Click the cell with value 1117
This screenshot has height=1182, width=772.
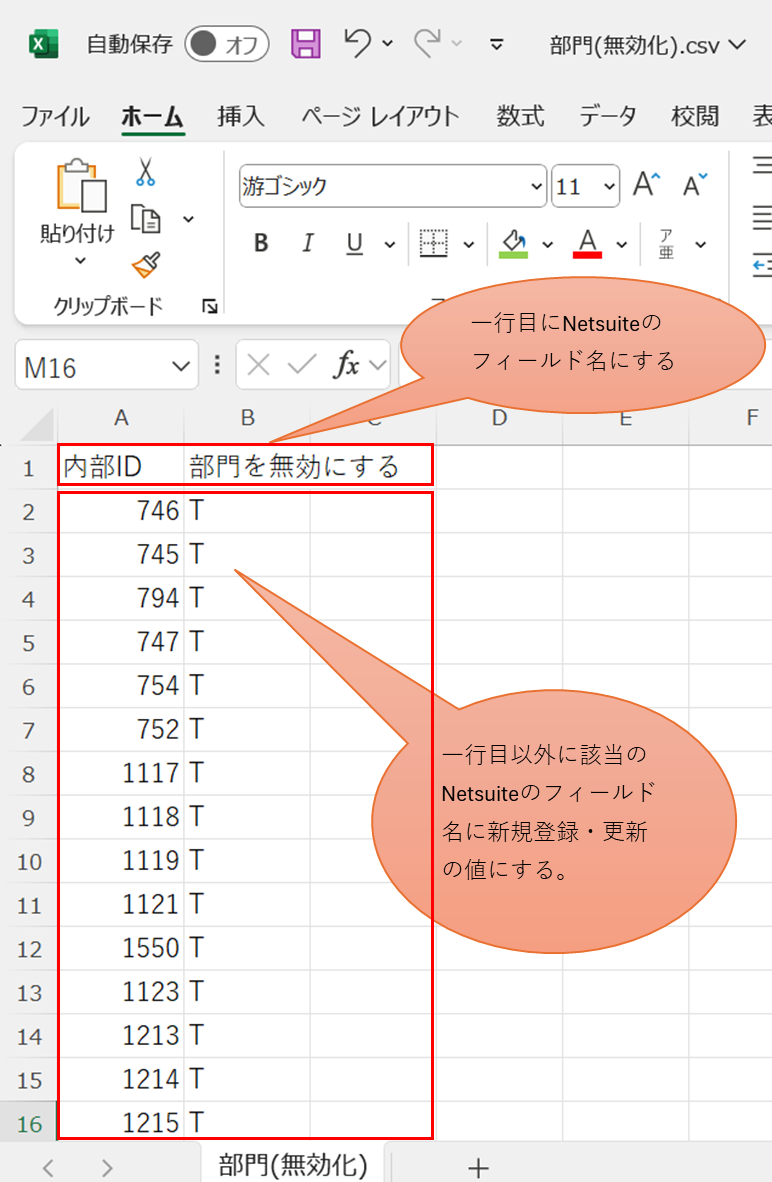[121, 773]
